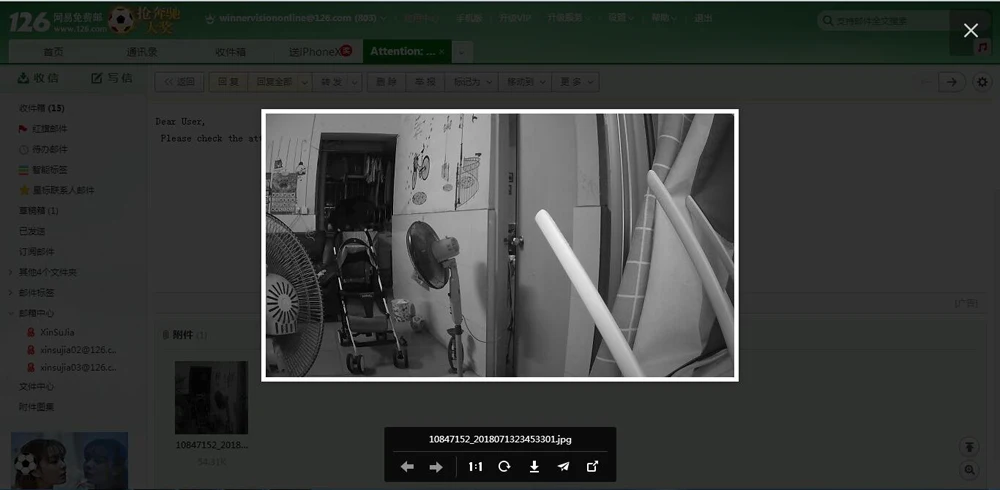Click the 126 网易免费邮 logo
Viewport: 1000px width, 490px height.
coord(57,22)
